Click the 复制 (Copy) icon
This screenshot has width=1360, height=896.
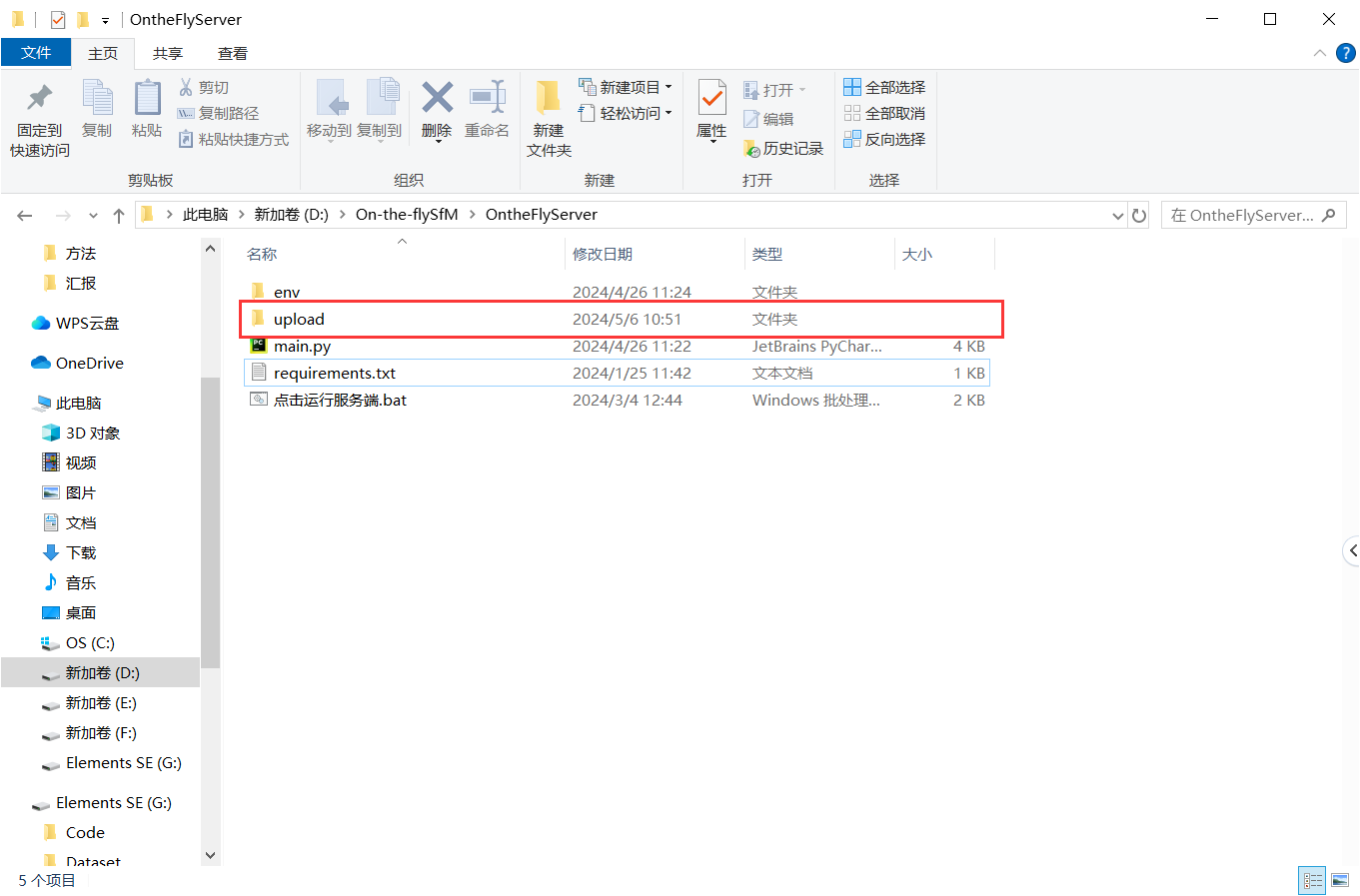[97, 104]
